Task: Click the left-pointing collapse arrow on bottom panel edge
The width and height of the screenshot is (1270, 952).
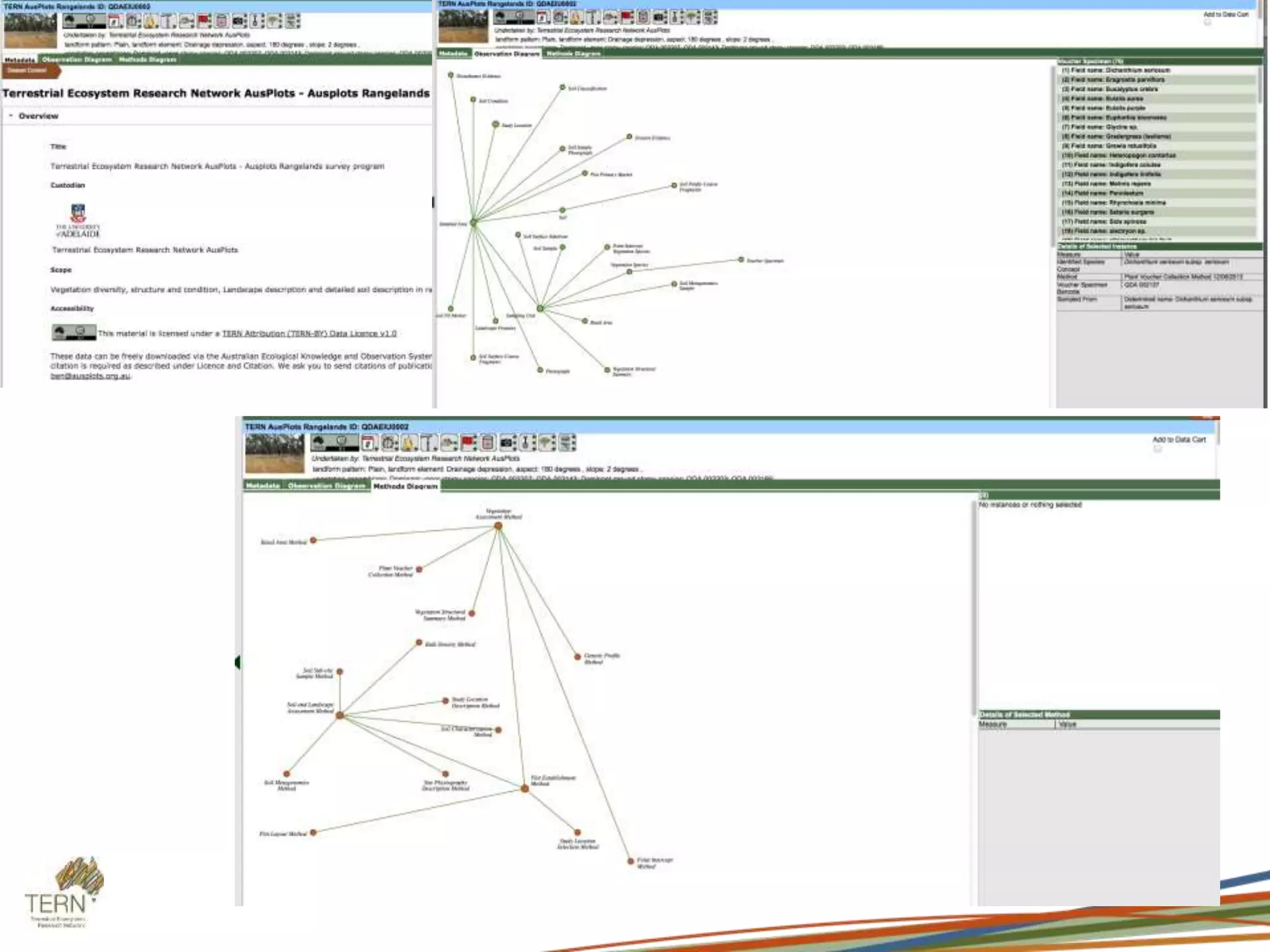Action: [x=238, y=663]
